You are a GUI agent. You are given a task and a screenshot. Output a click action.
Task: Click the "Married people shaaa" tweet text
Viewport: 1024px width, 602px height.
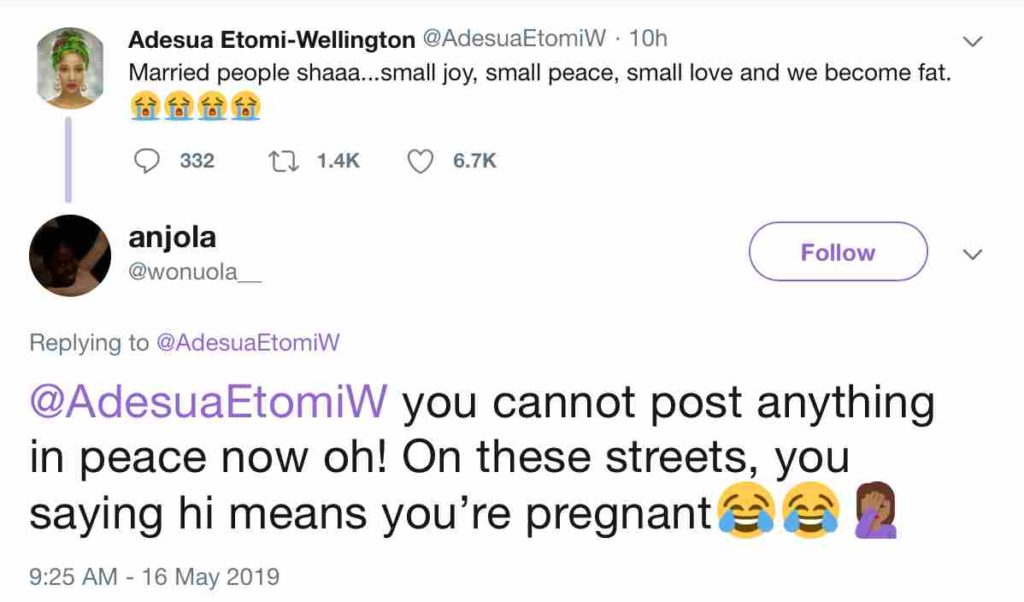point(540,74)
